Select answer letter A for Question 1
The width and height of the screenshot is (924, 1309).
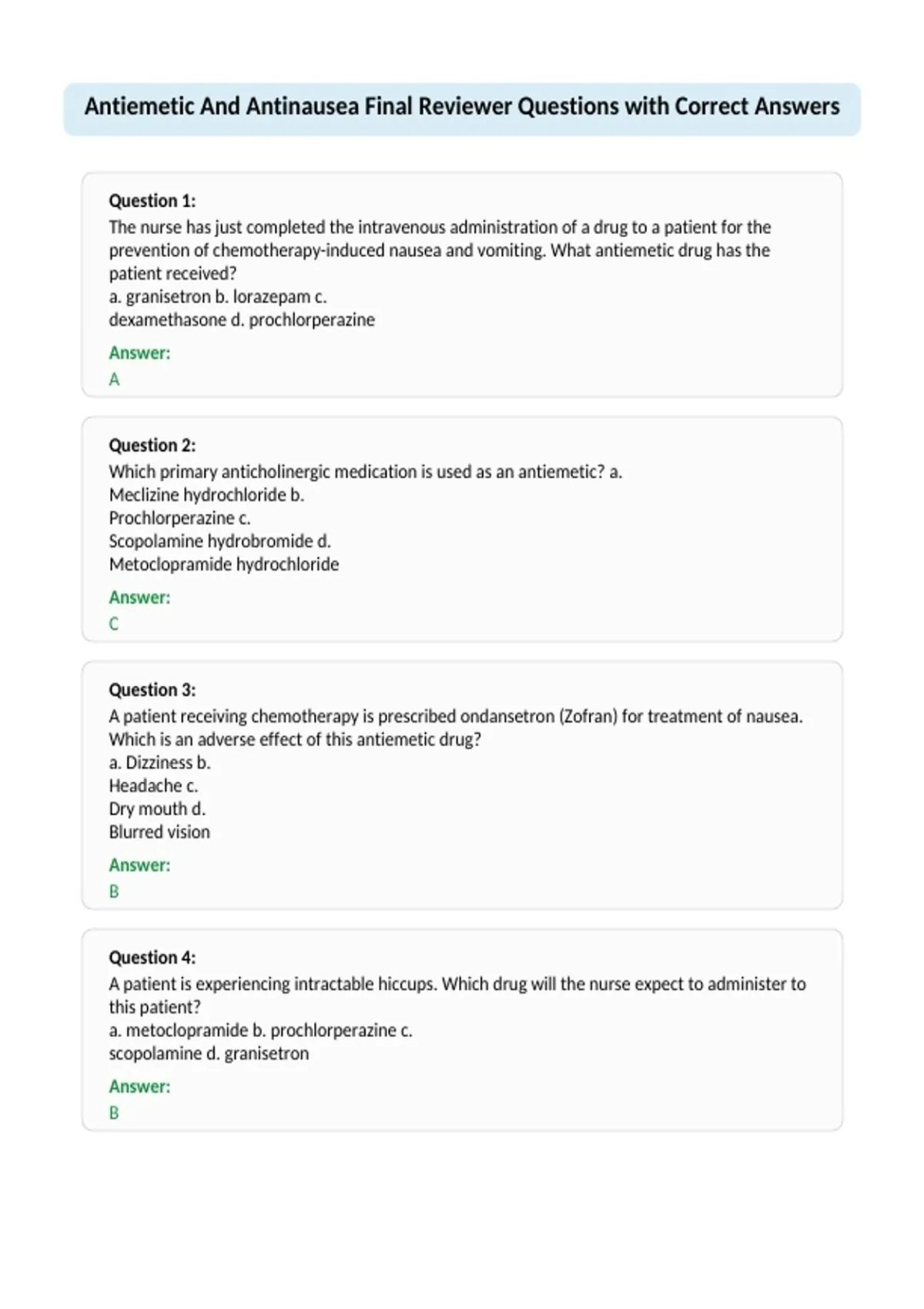(114, 380)
